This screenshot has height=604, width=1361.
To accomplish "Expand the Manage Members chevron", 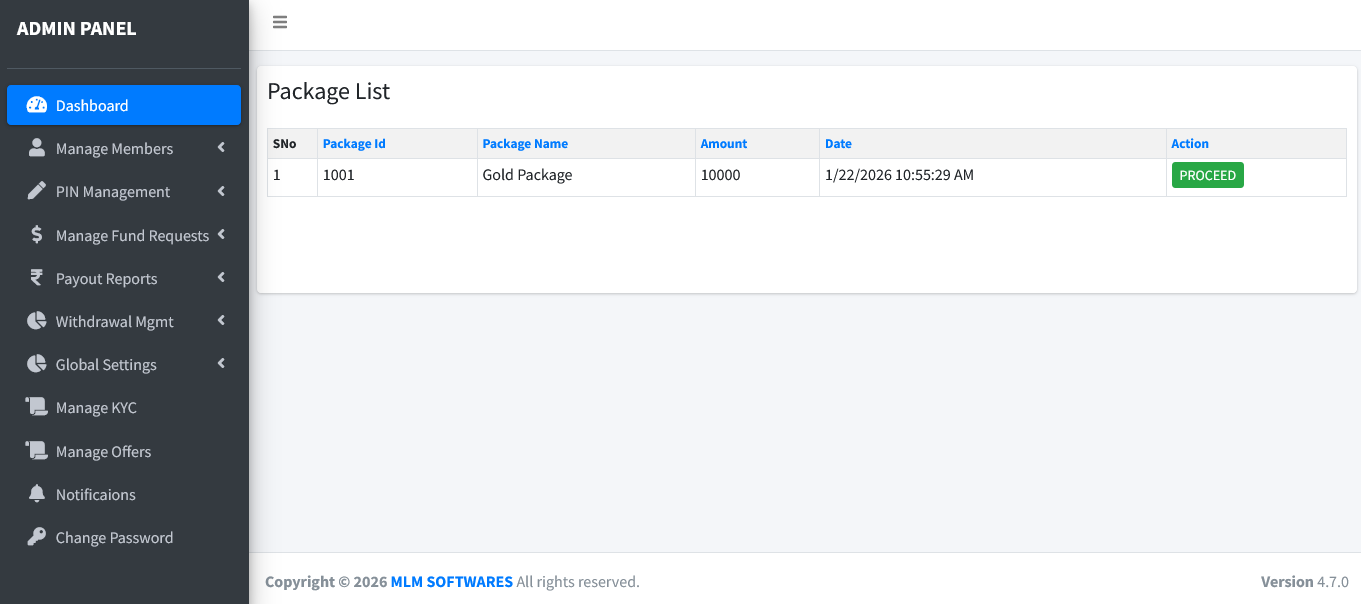I will click(221, 148).
